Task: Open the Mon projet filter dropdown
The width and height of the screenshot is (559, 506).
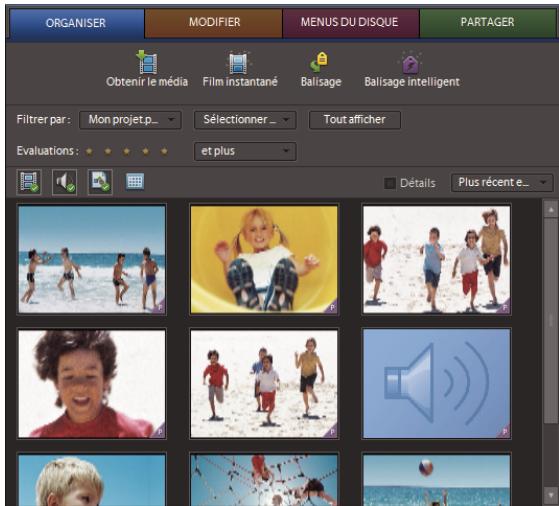Action: [x=130, y=120]
